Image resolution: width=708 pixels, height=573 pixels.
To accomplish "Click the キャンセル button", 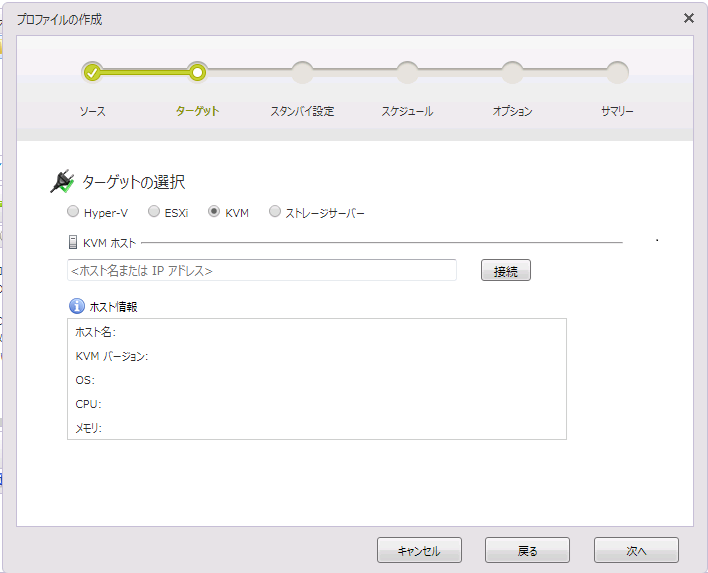I will 419,550.
